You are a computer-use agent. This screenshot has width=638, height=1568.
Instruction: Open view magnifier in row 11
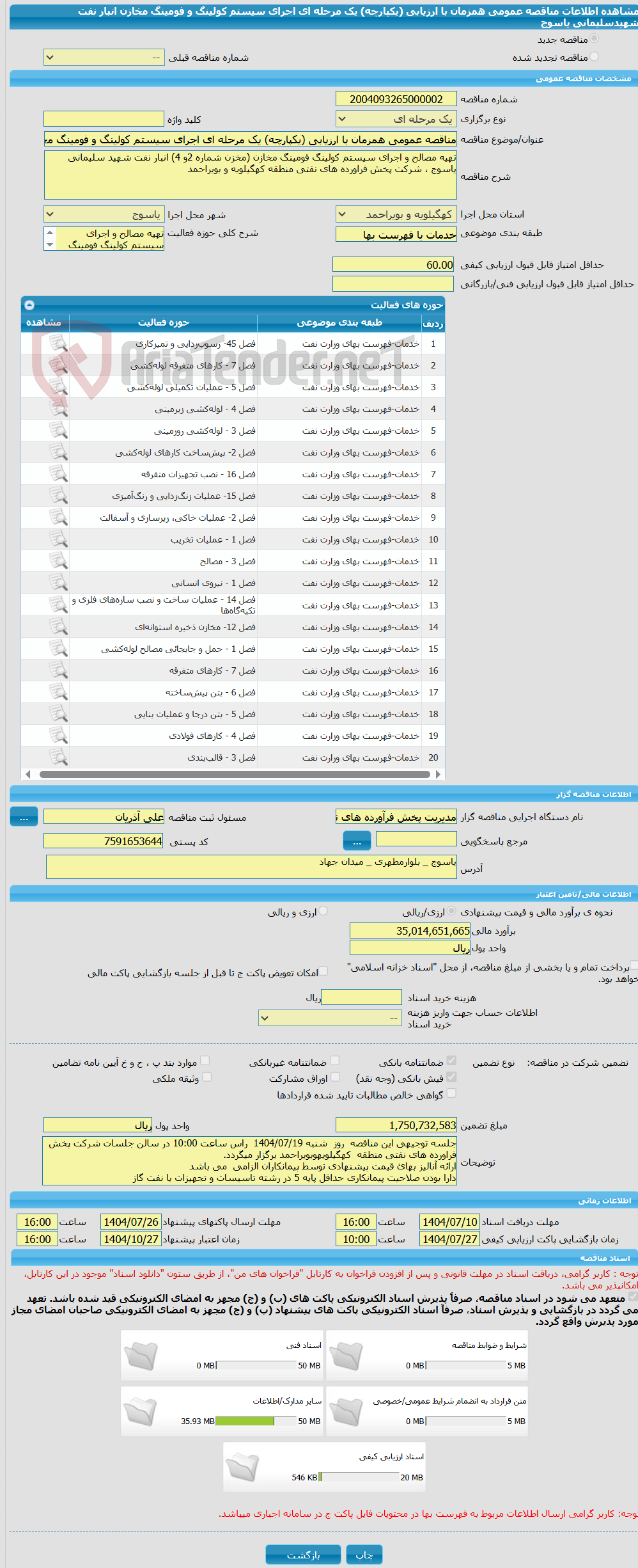58,561
